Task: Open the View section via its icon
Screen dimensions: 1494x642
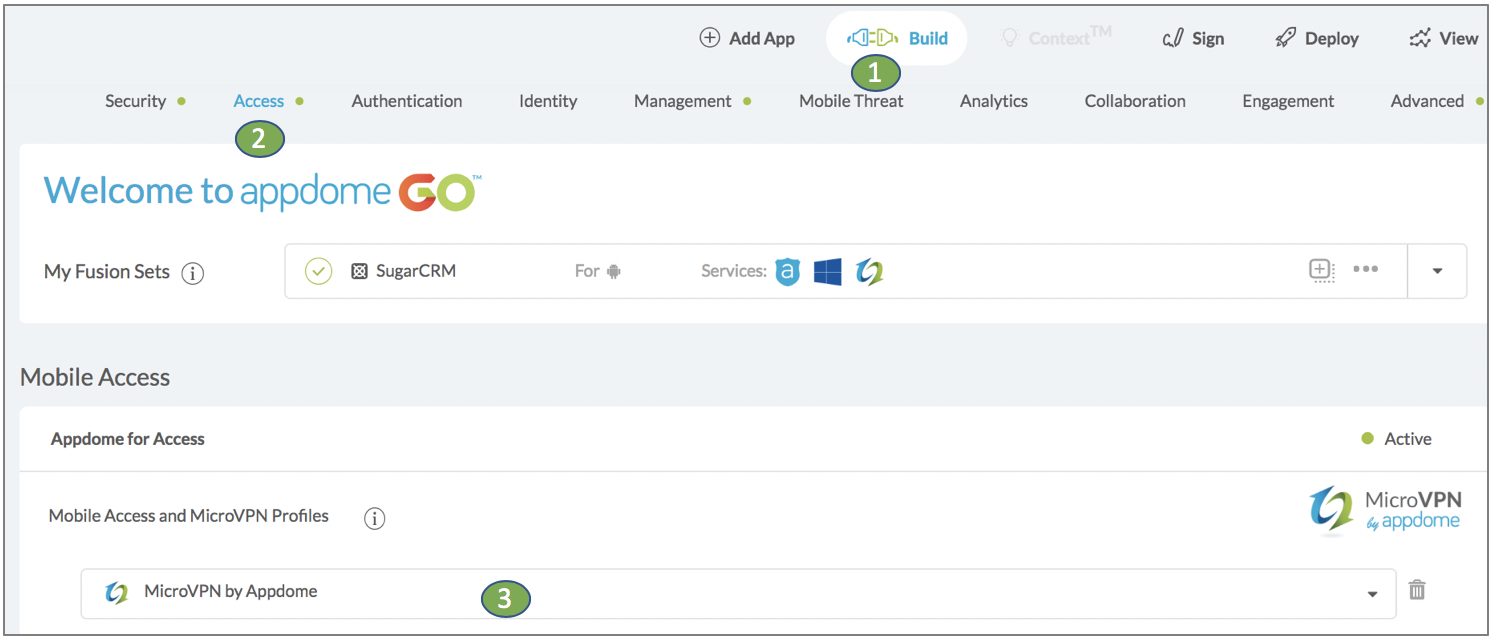Action: (x=1420, y=37)
